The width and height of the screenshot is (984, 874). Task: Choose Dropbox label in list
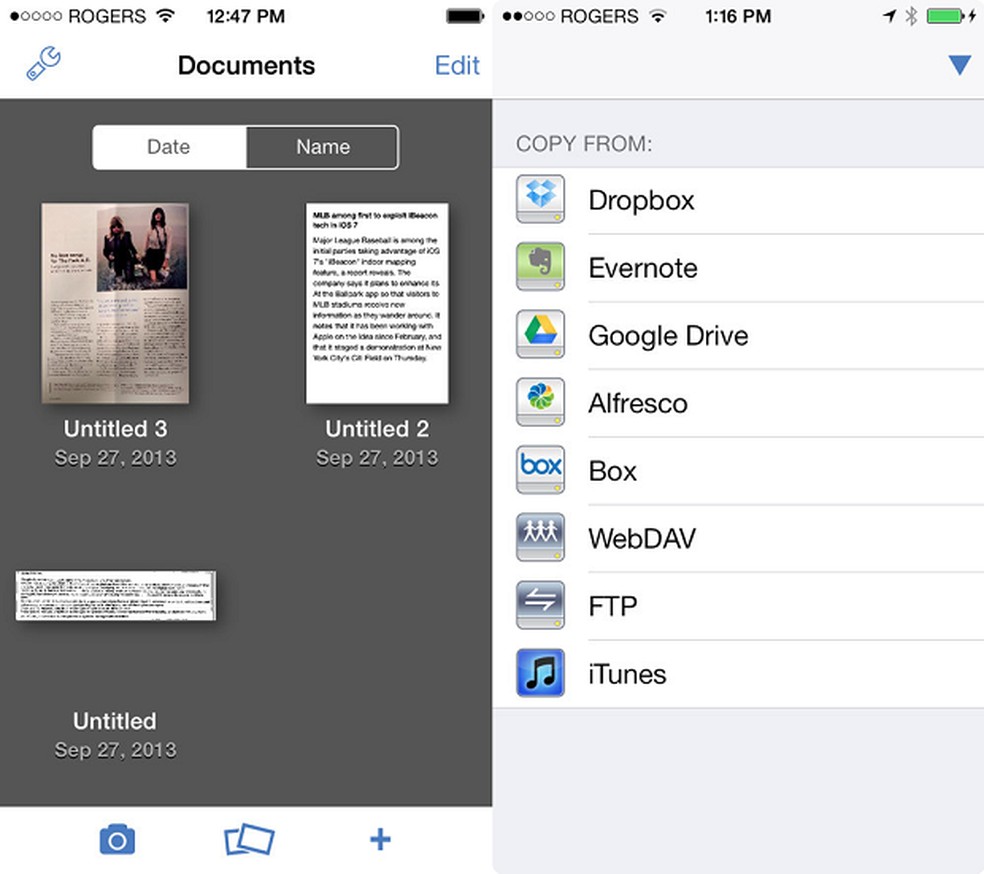coord(641,201)
